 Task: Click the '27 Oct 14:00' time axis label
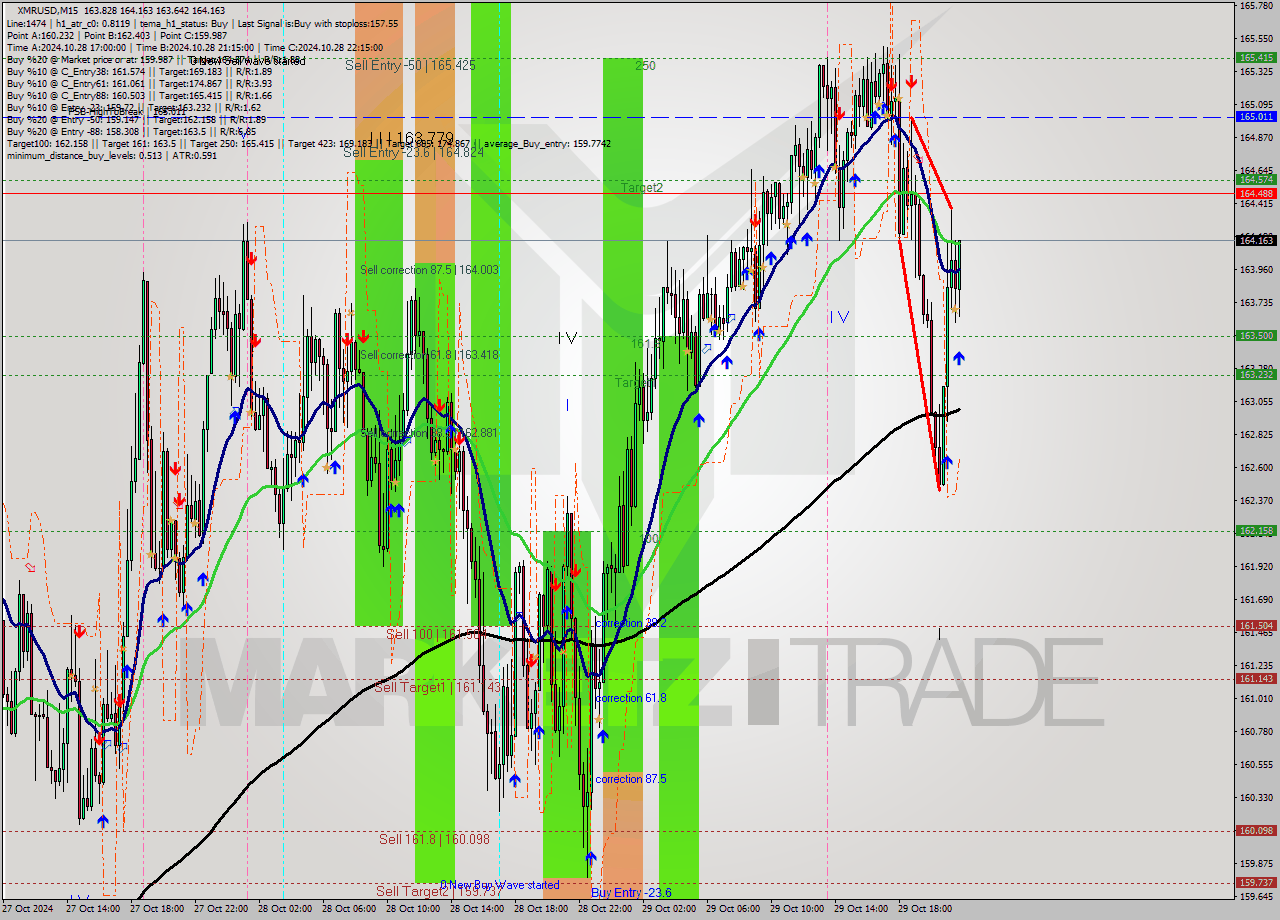(x=93, y=910)
